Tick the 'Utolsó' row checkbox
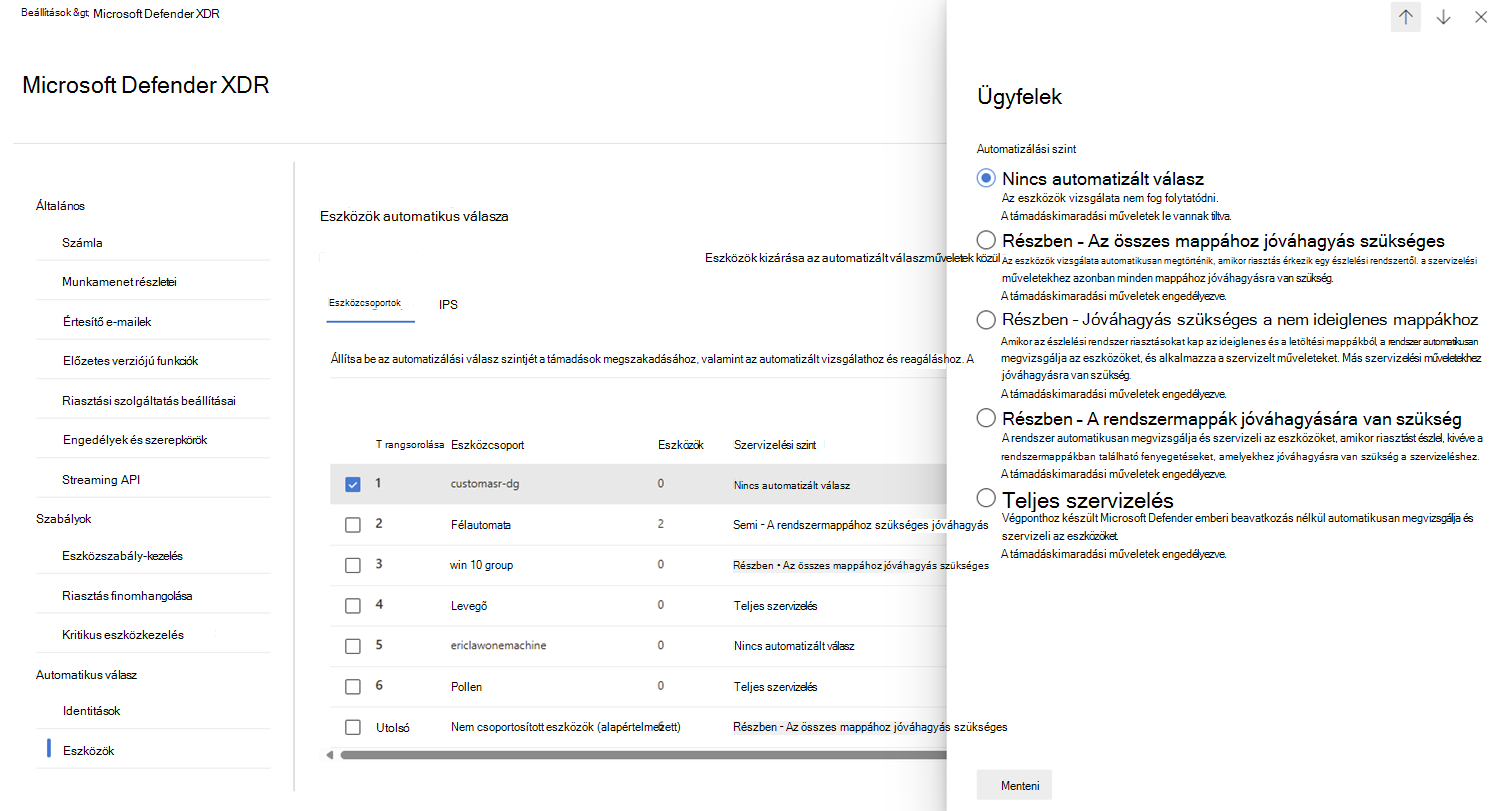Screen dimensions: 1500x811 tap(353, 727)
